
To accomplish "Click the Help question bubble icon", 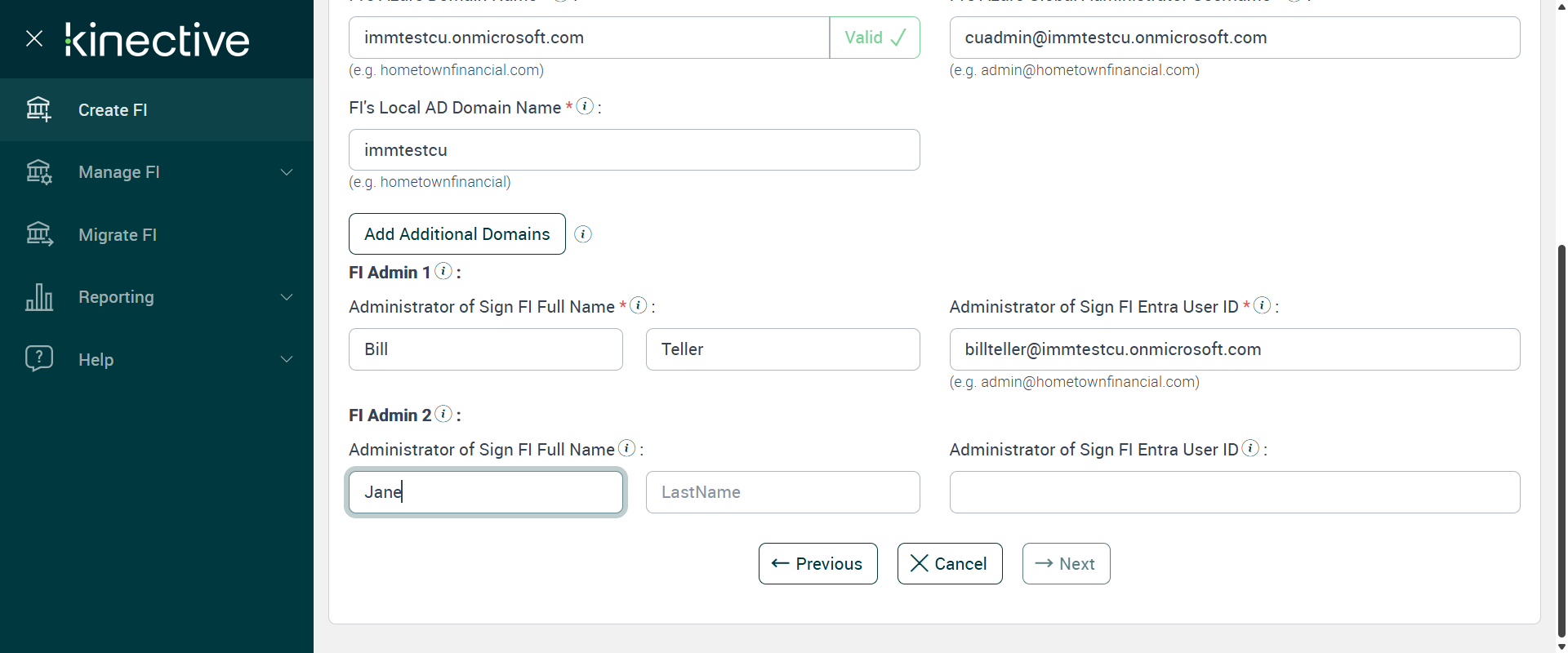I will [38, 358].
